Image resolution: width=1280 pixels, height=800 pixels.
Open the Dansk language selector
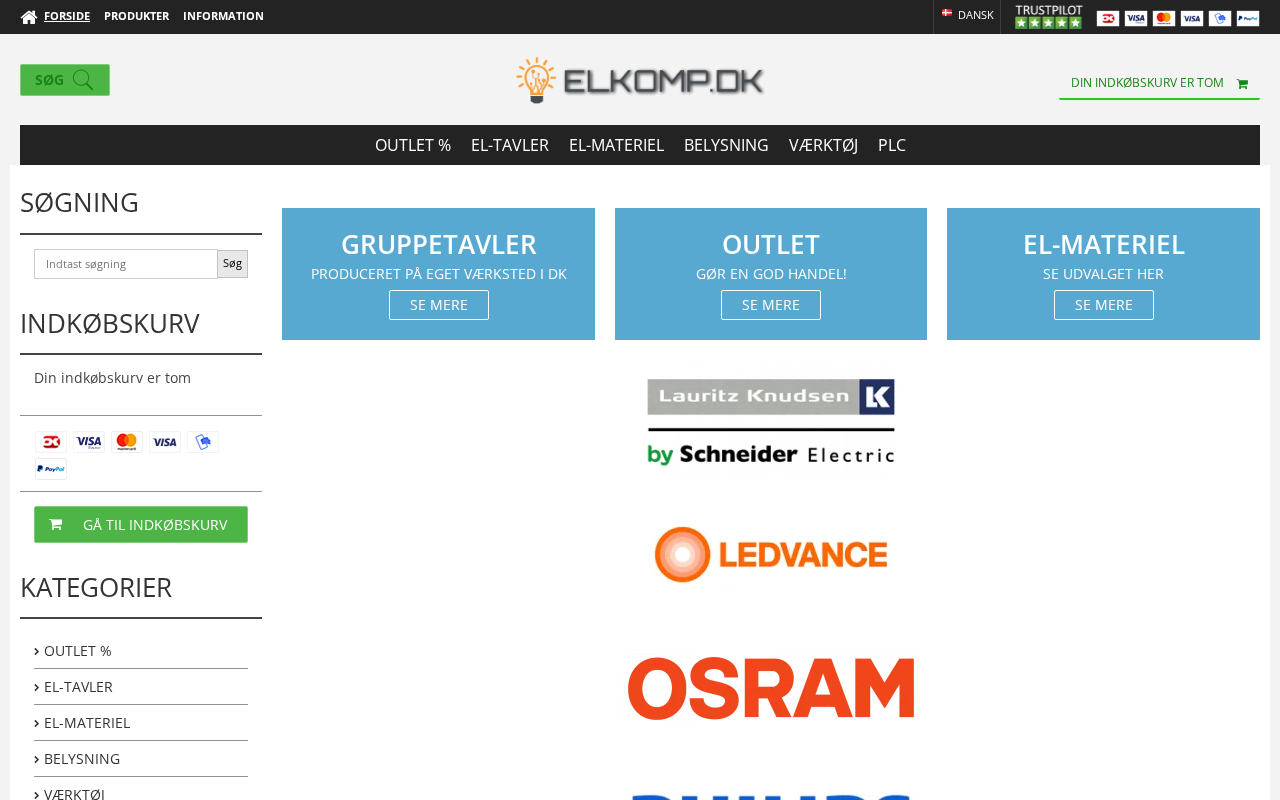click(x=967, y=15)
